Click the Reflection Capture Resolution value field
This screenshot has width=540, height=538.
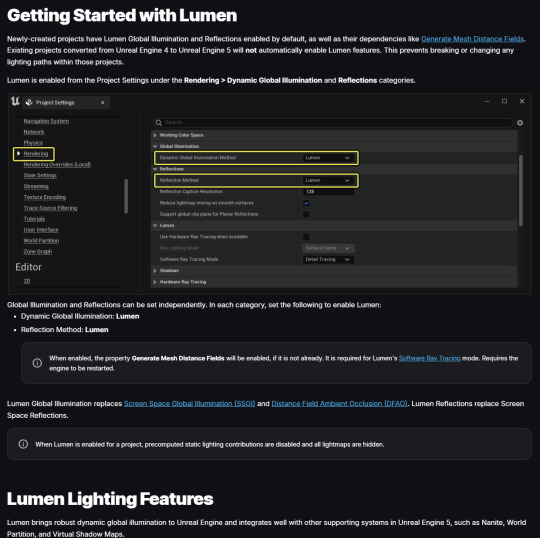click(x=328, y=192)
